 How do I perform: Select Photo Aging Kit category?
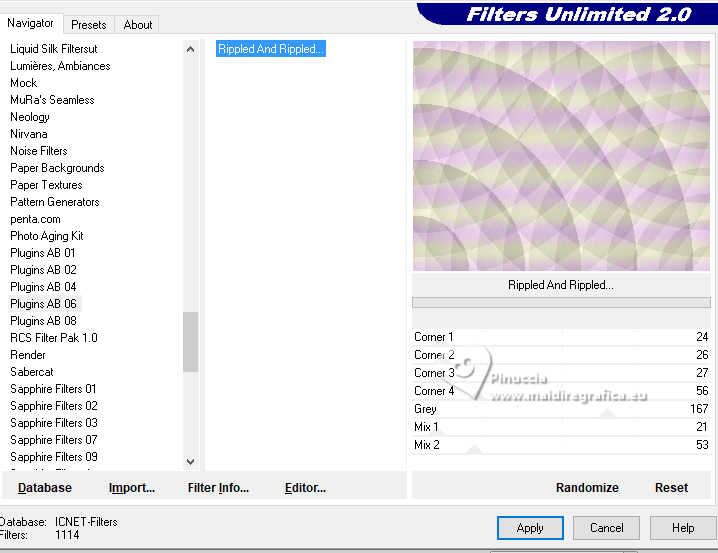[47, 236]
